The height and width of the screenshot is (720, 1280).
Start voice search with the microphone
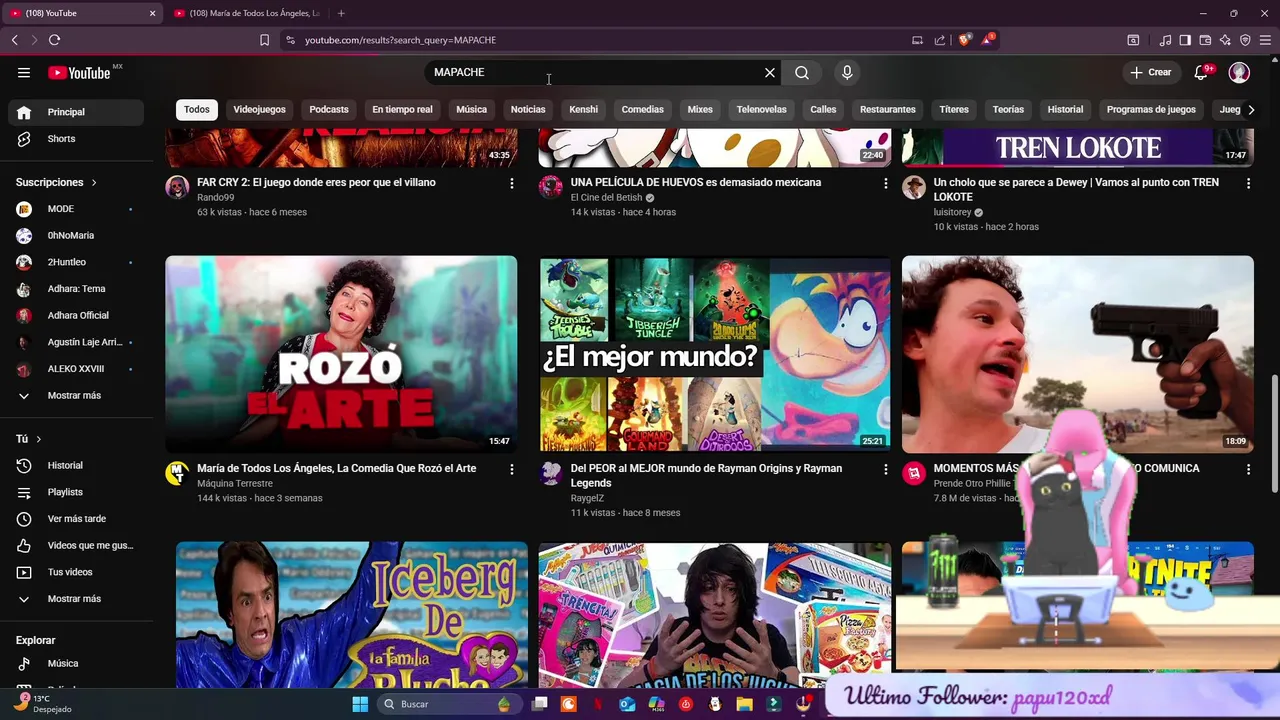[847, 72]
